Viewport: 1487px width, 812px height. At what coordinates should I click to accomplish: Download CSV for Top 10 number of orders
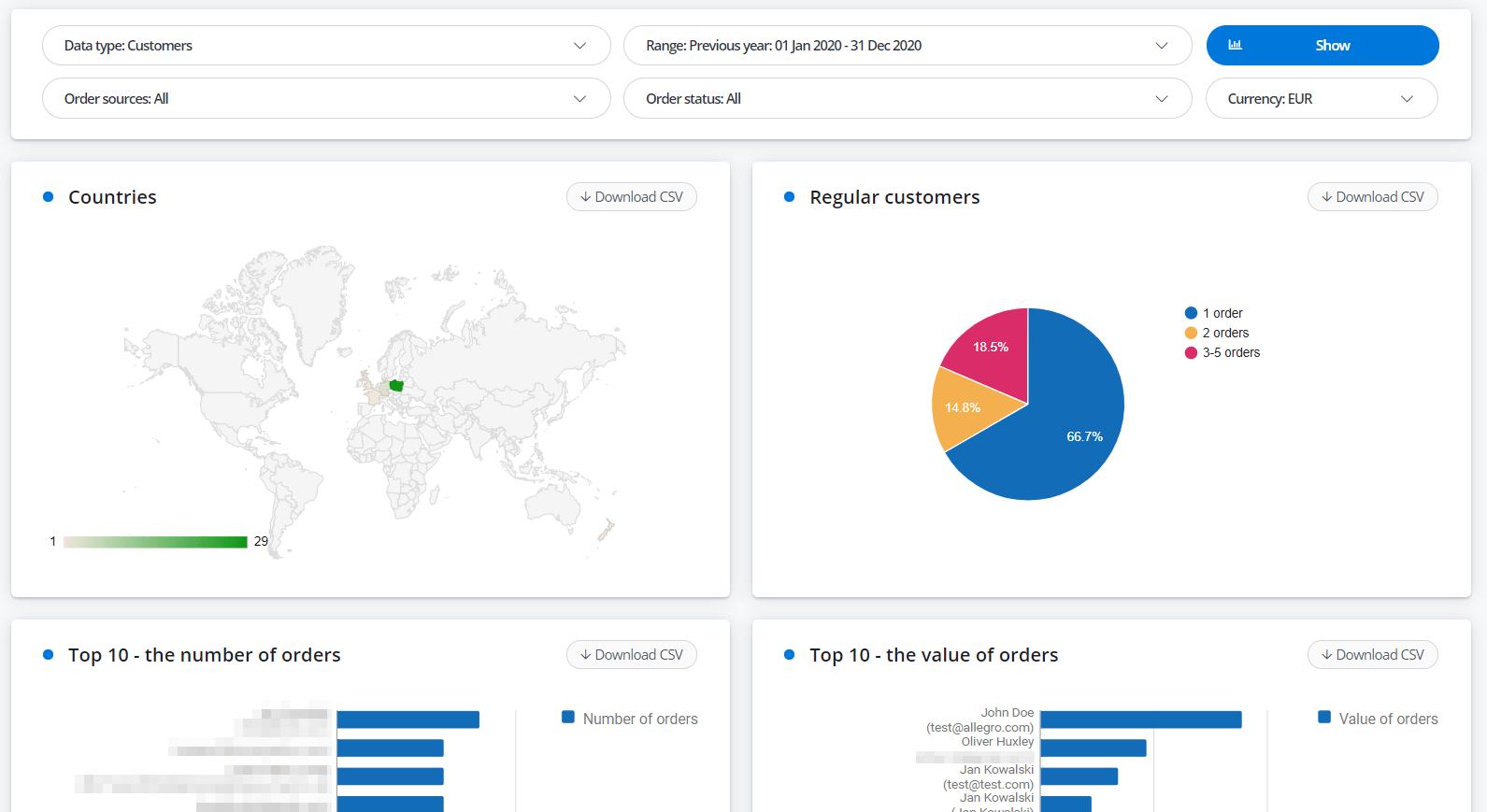(632, 654)
